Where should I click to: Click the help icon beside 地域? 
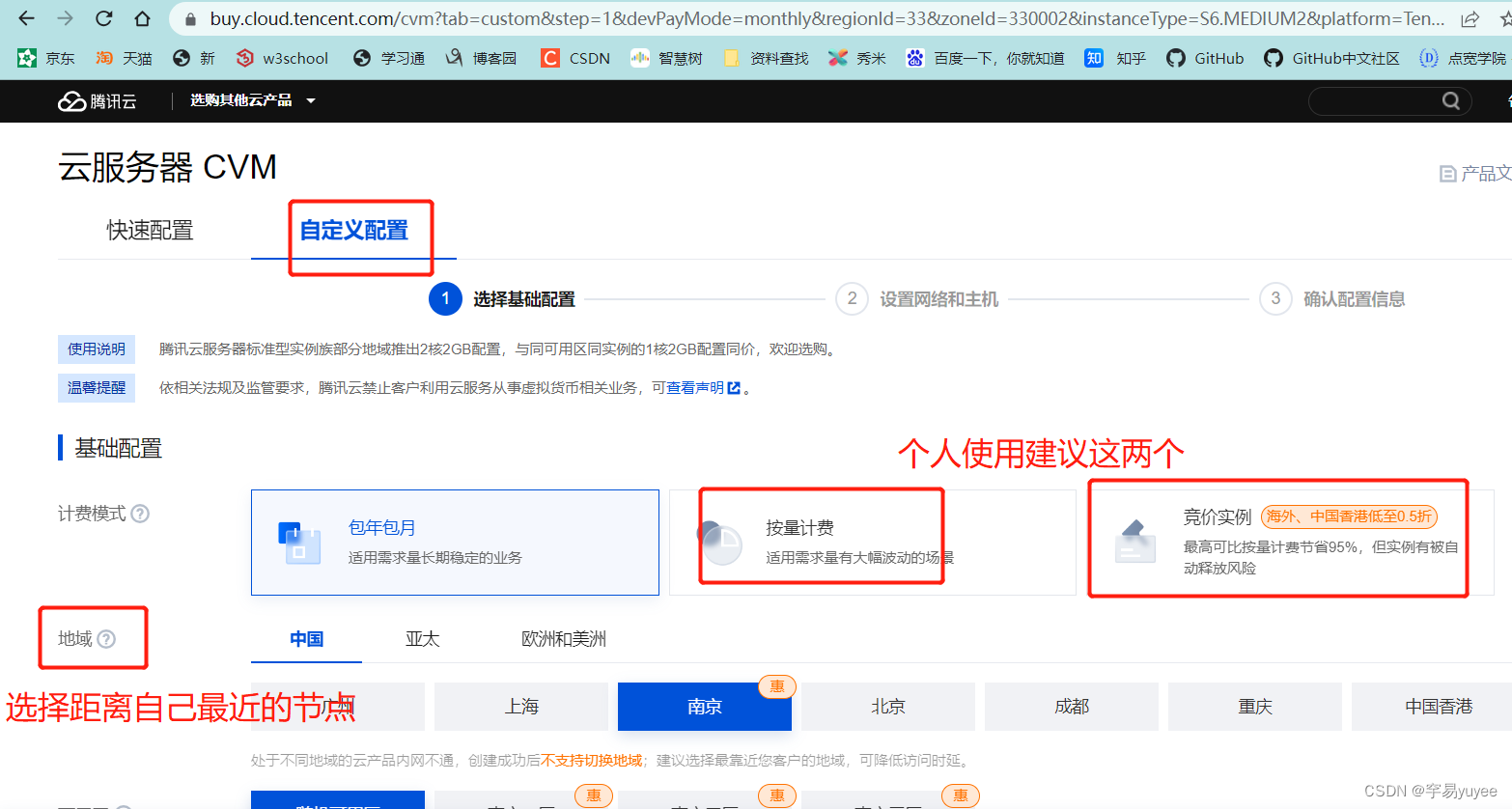[106, 639]
